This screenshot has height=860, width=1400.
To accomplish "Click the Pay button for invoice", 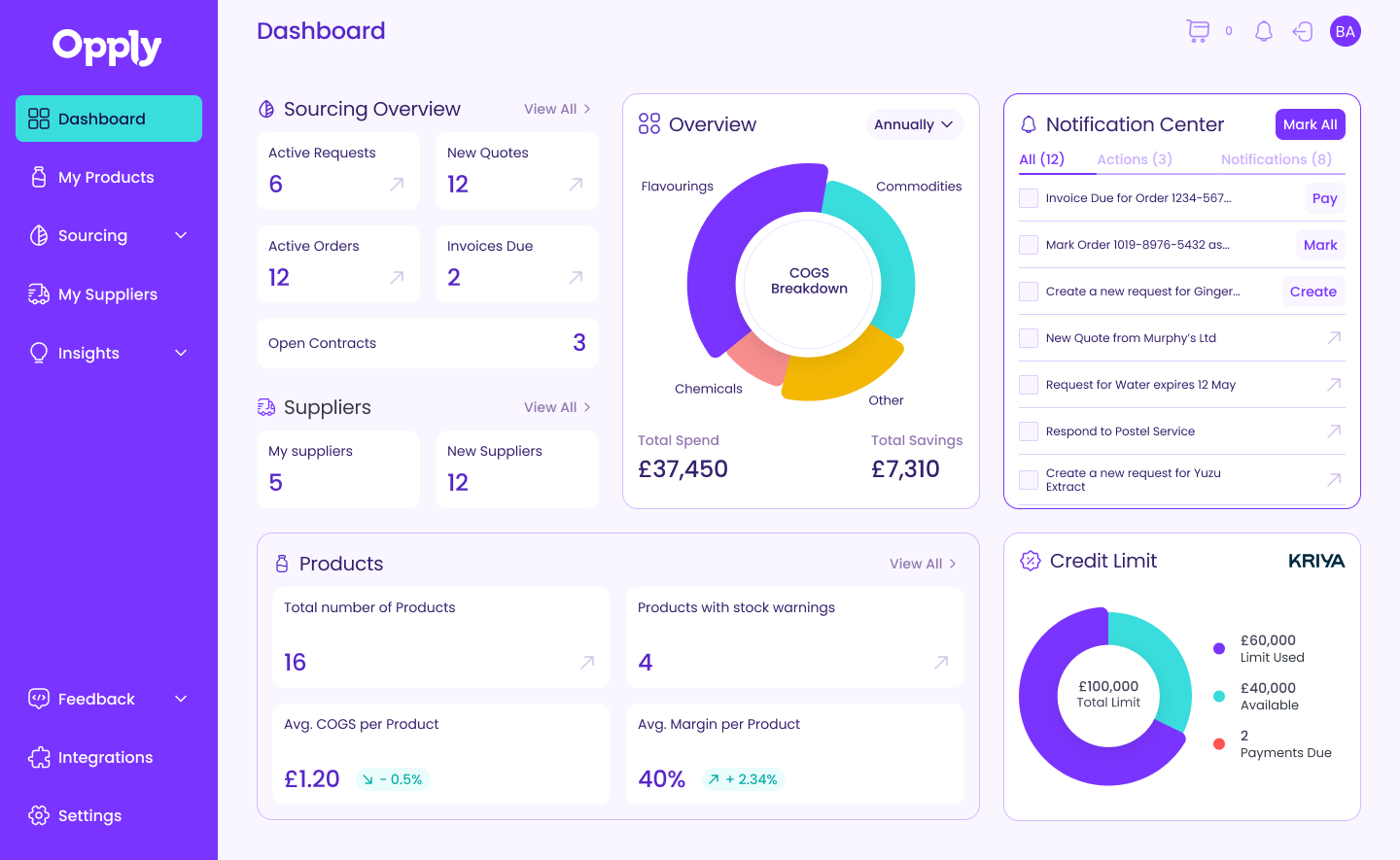I will coord(1324,198).
